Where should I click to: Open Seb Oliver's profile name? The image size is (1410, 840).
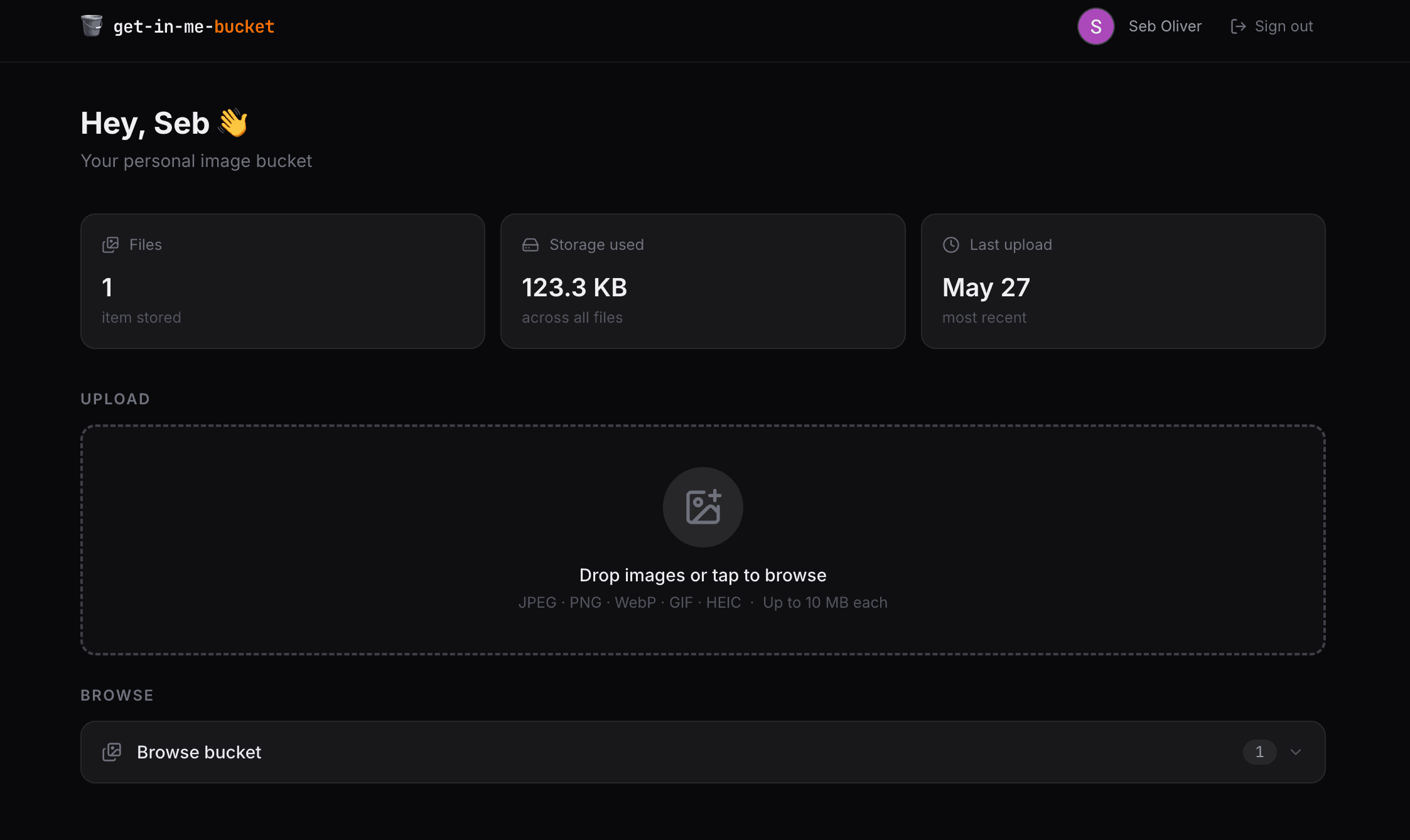[1165, 26]
